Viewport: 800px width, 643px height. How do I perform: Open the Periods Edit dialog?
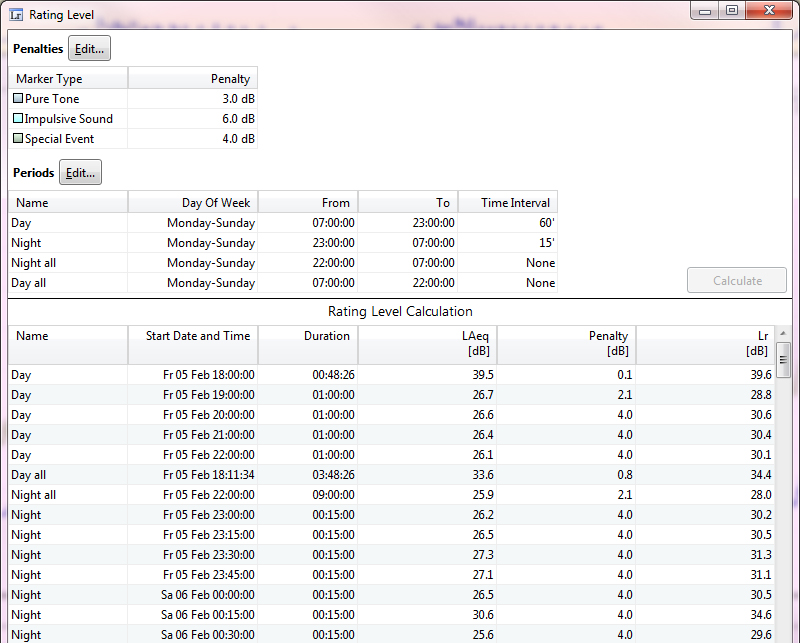pyautogui.click(x=80, y=173)
